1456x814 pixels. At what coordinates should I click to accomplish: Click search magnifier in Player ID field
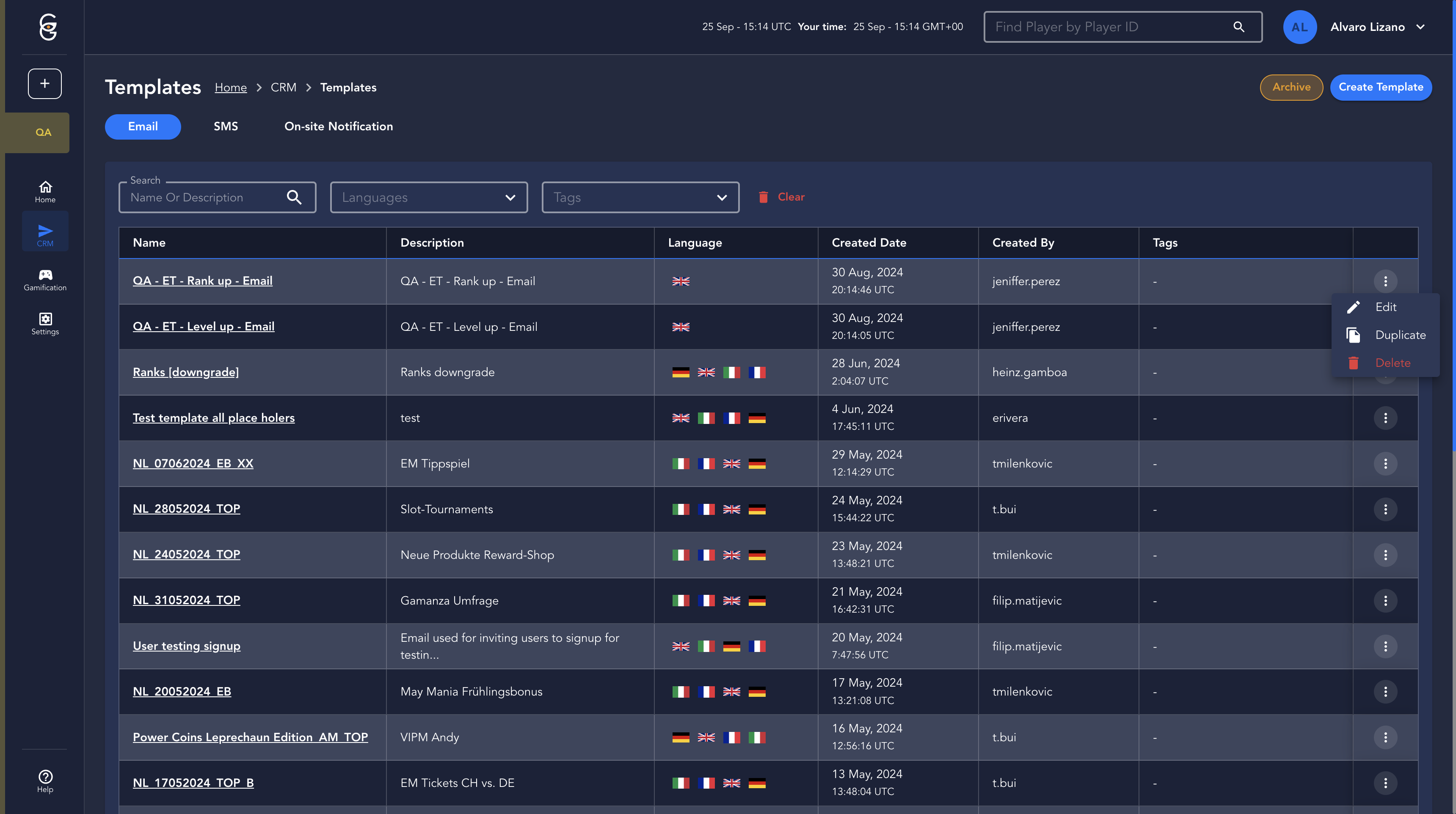pos(1238,27)
